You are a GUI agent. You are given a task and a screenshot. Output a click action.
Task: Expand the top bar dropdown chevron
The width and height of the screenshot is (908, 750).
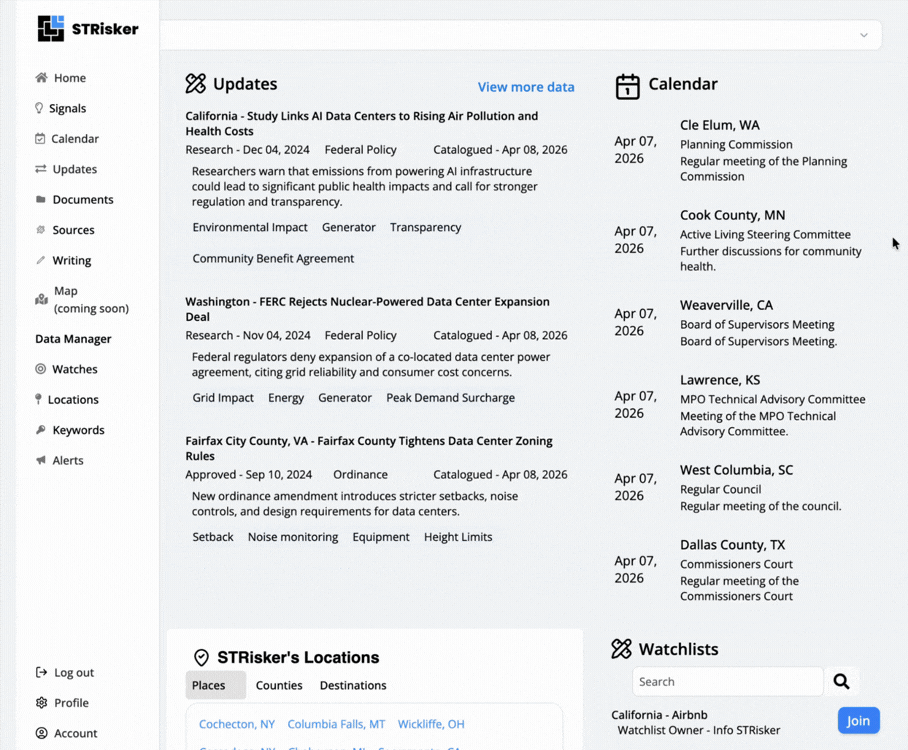864,35
